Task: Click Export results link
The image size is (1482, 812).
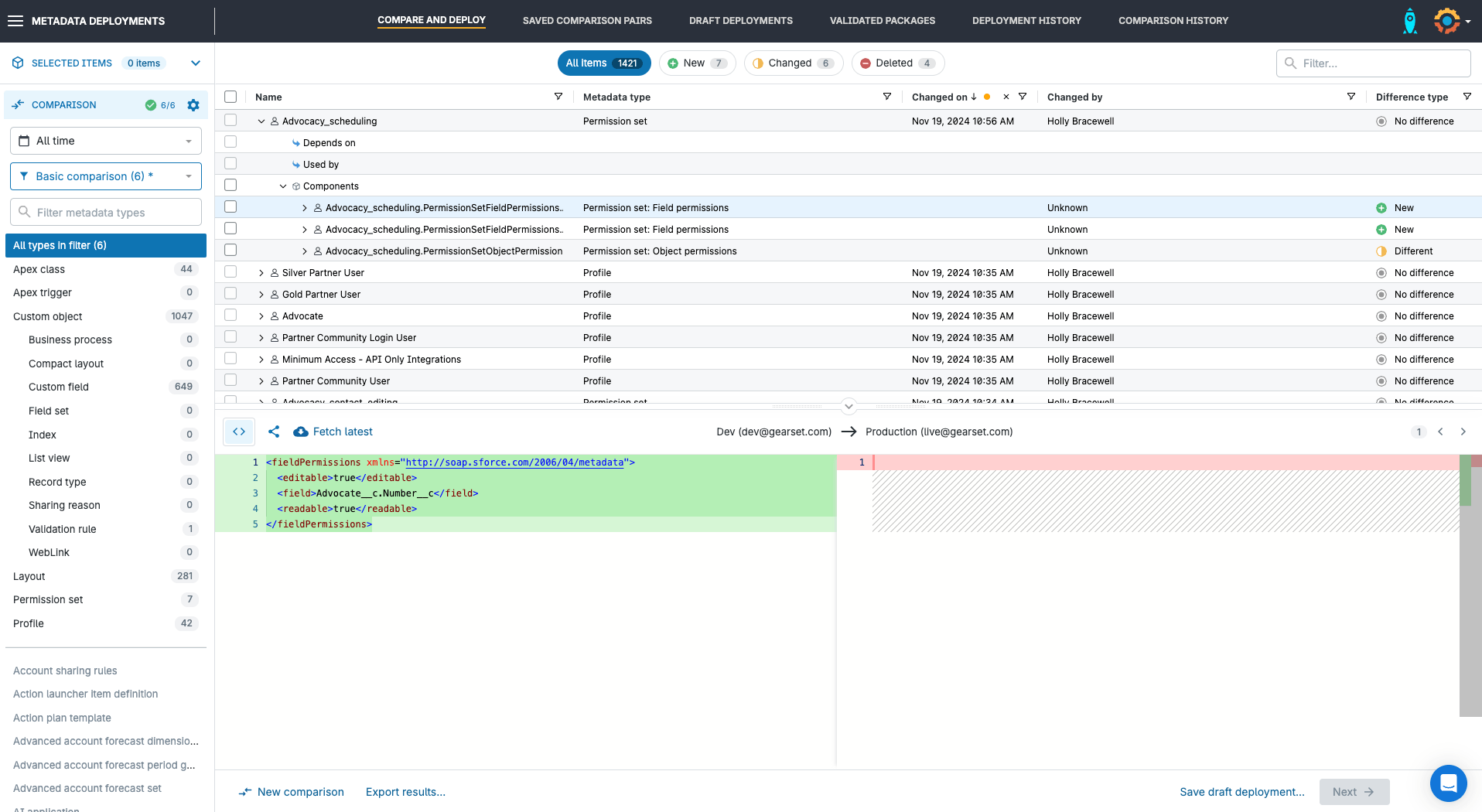Action: pyautogui.click(x=405, y=792)
